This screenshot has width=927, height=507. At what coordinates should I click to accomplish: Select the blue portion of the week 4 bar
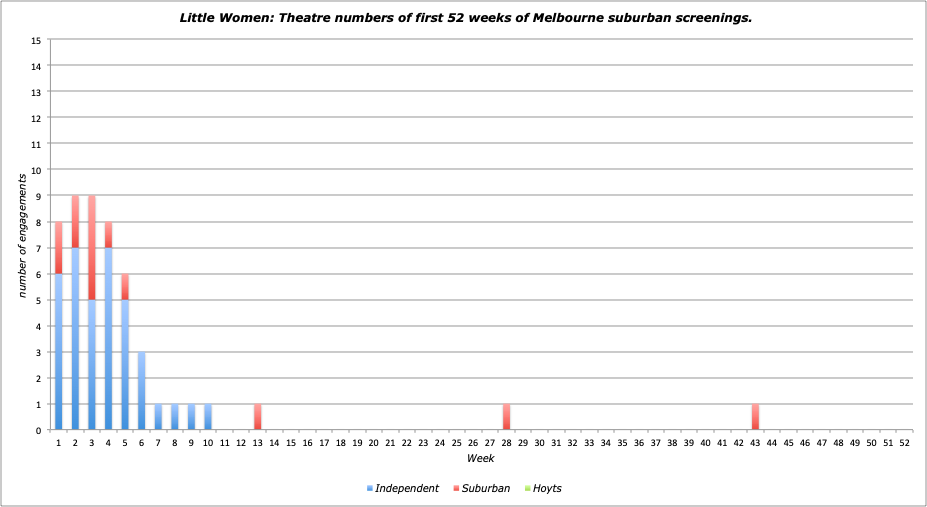[x=108, y=339]
